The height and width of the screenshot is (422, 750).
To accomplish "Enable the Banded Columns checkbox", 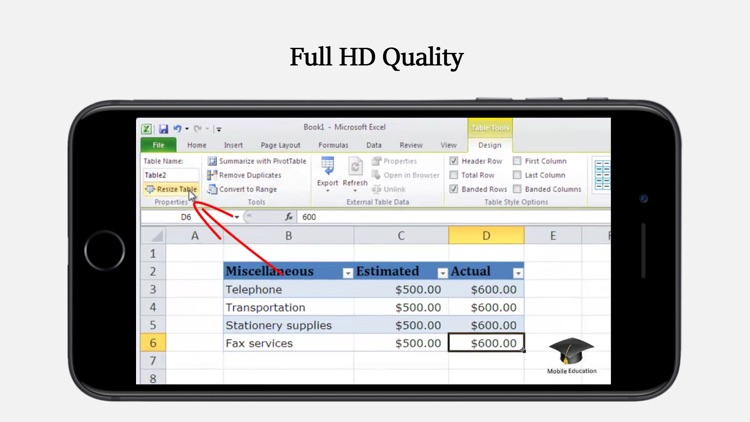I will [x=517, y=189].
